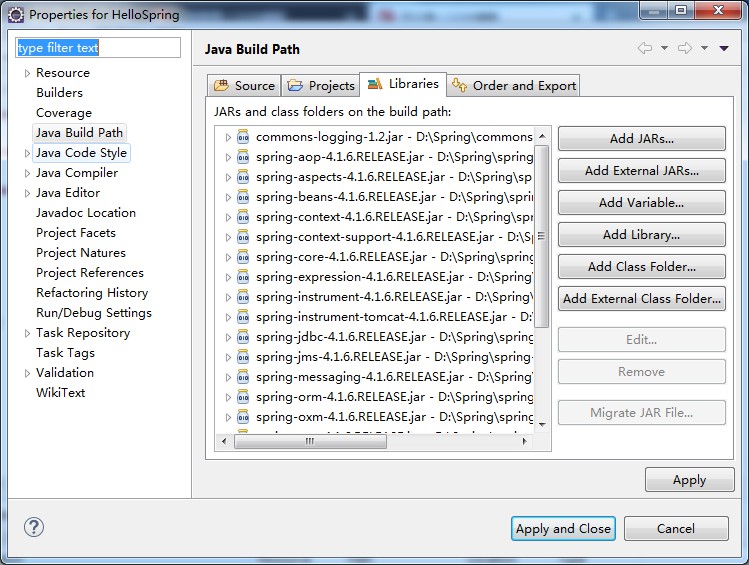Go forward using the right arrow icon
749x565 pixels.
pyautogui.click(x=685, y=48)
